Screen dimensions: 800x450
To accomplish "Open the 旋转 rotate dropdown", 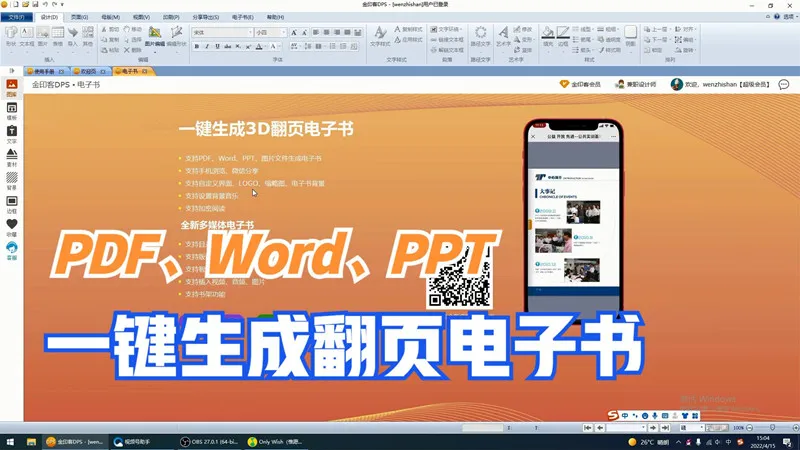I will coord(686,50).
